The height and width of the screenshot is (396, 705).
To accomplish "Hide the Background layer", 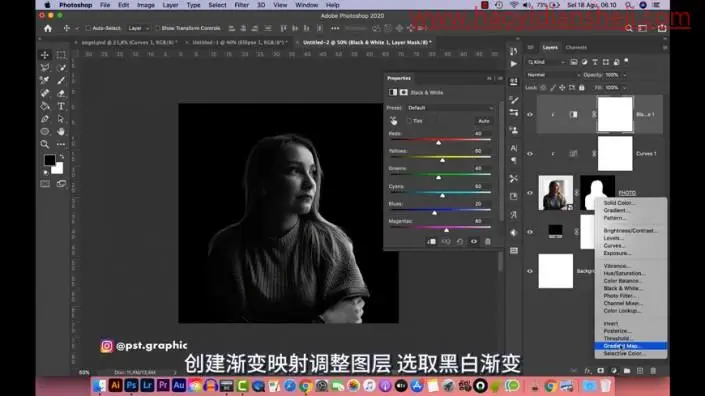I will 530,271.
